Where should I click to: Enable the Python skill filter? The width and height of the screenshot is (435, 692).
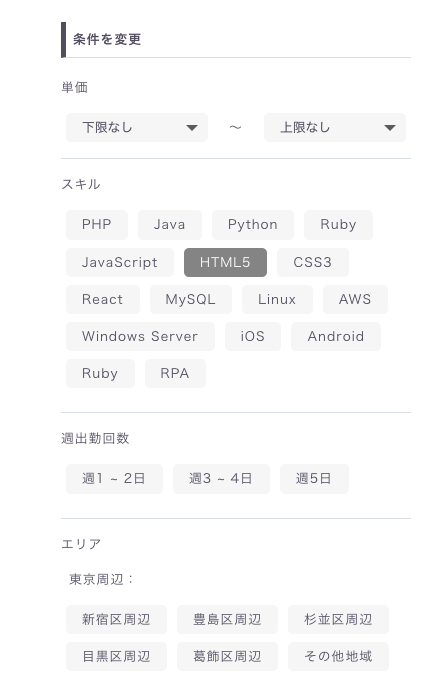[x=253, y=225]
